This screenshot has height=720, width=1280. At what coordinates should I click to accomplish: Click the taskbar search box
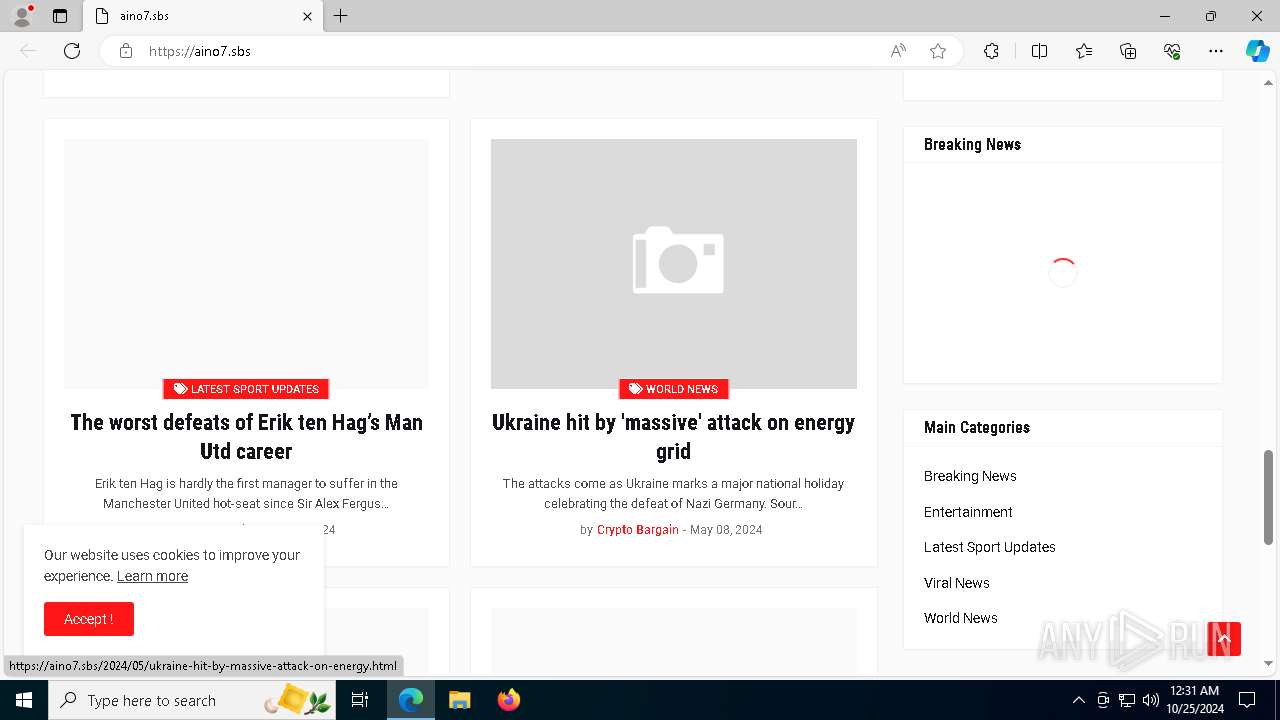click(x=192, y=700)
